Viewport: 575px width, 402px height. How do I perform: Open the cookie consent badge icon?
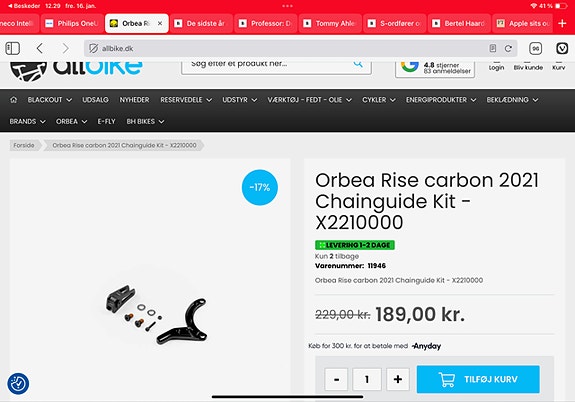[x=18, y=384]
